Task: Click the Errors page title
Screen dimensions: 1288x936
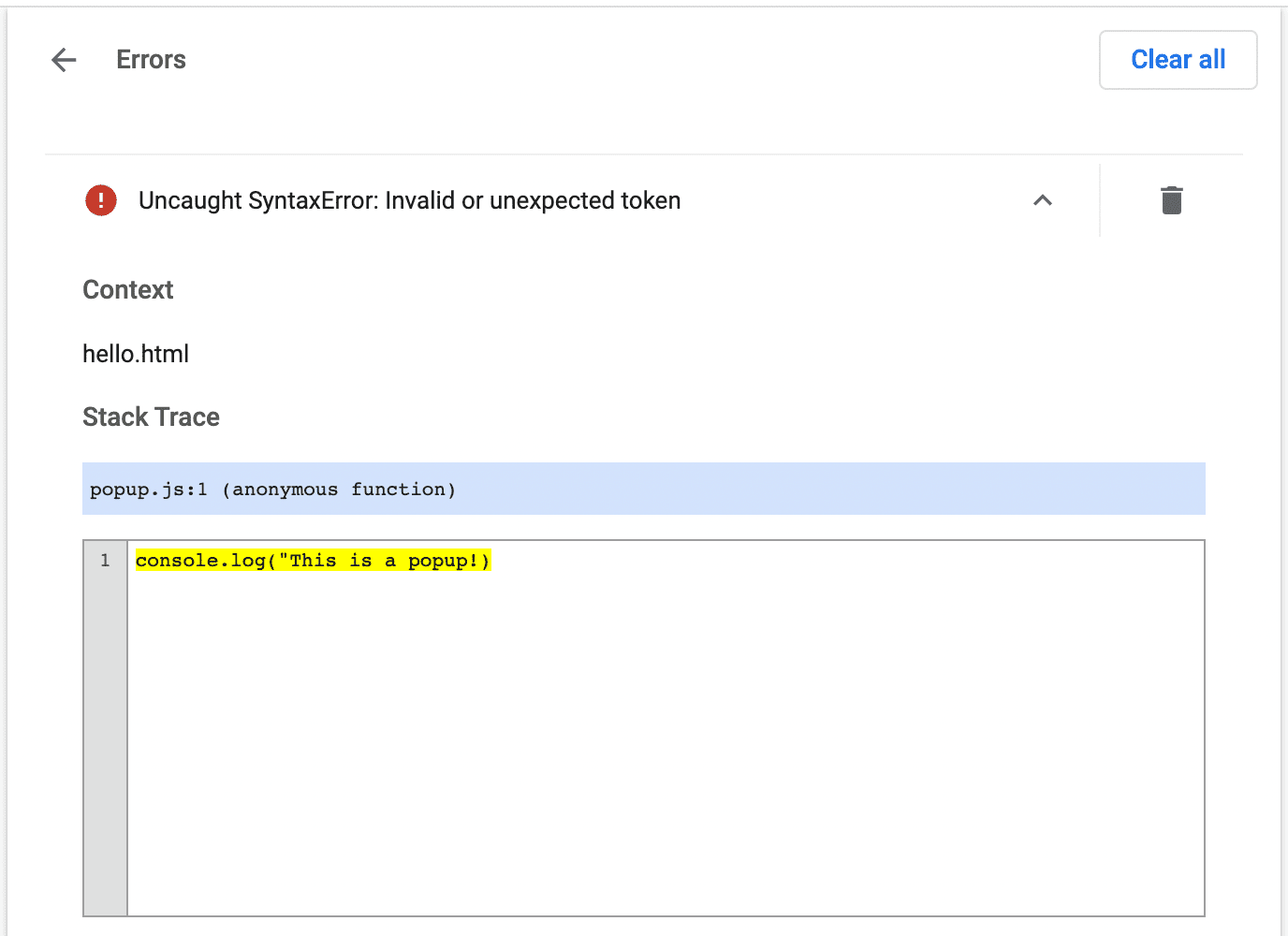Action: pyautogui.click(x=151, y=59)
